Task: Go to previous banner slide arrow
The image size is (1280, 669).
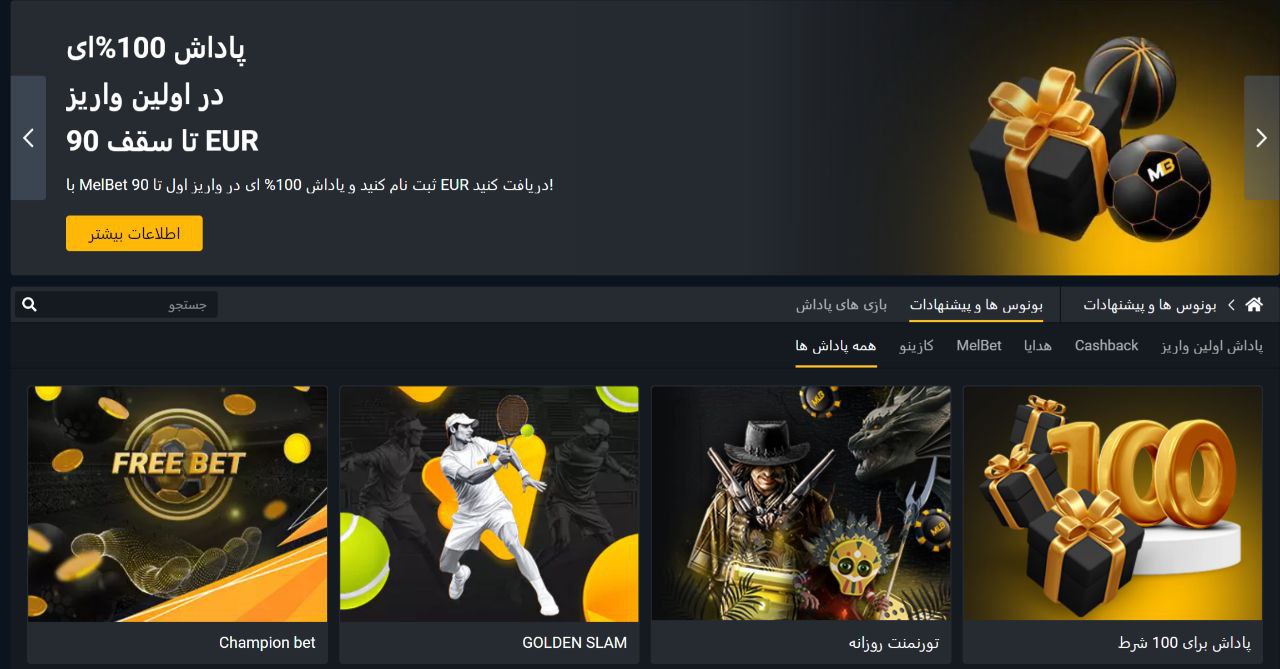Action: tap(28, 138)
